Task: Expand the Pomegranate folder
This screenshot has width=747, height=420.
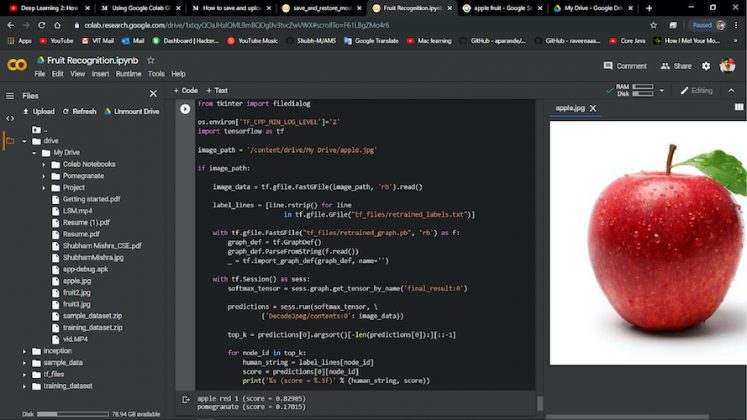Action: point(45,175)
